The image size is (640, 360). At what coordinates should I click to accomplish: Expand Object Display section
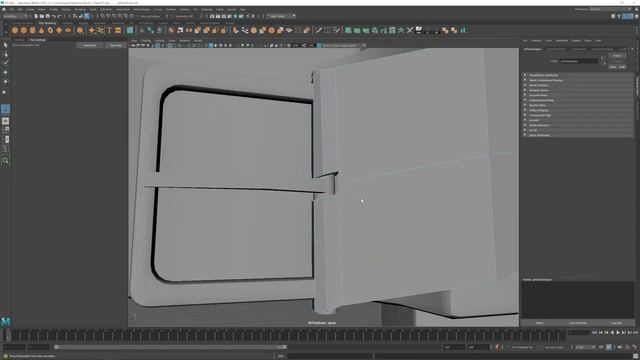click(578, 110)
